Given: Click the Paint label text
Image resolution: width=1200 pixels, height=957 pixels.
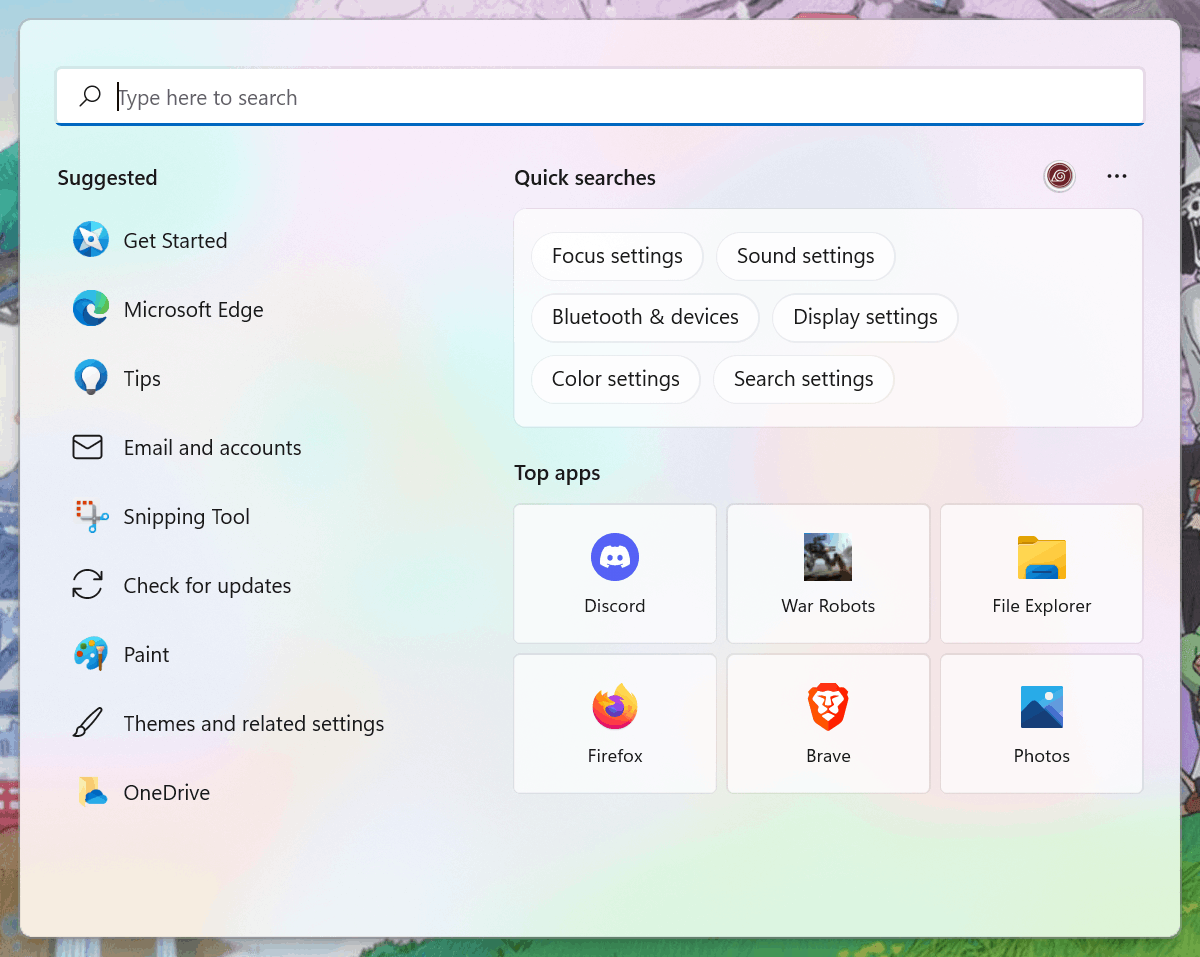Looking at the screenshot, I should 146,654.
